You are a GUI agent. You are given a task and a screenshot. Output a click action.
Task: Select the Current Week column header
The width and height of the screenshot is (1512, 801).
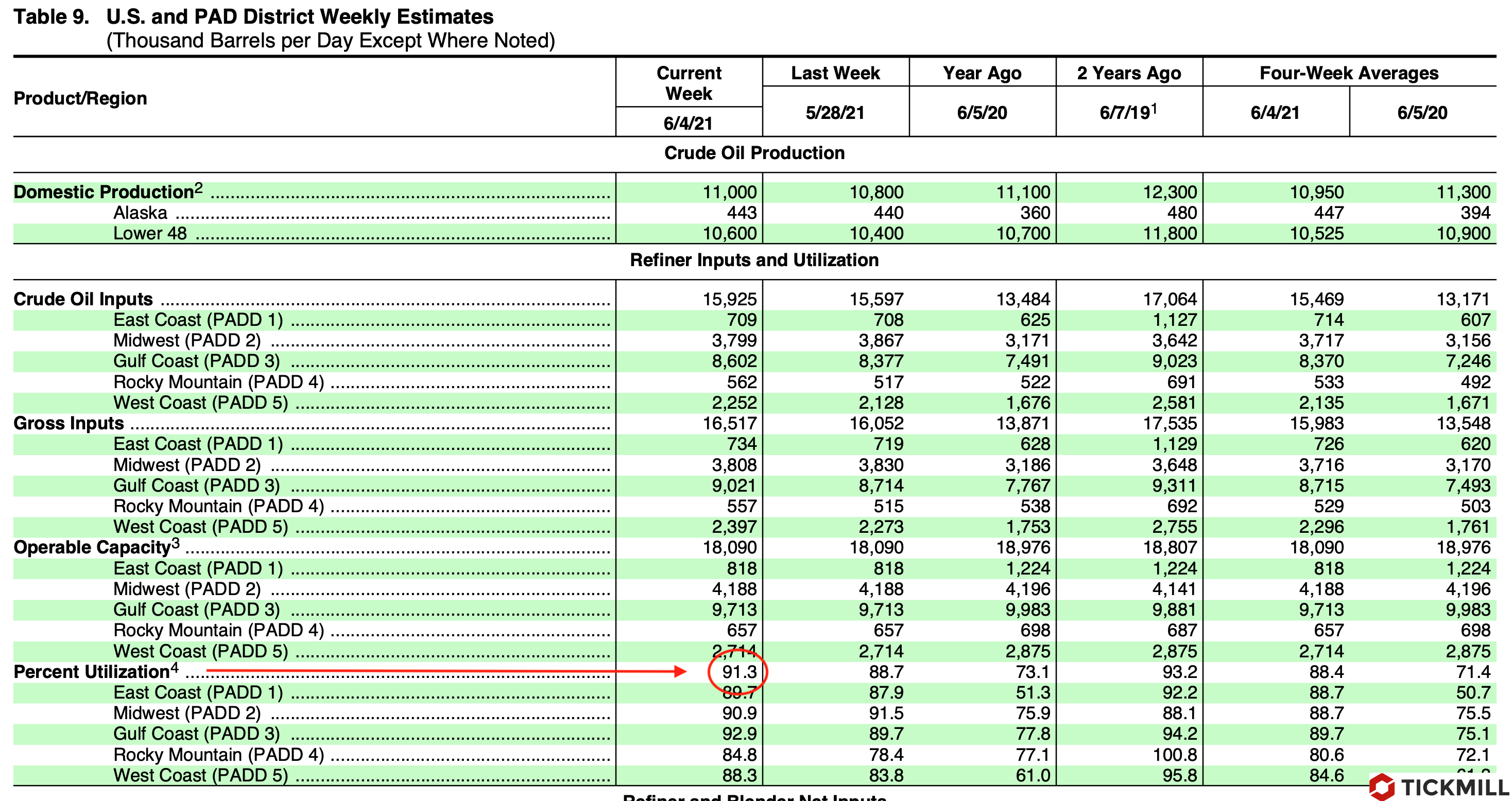coord(689,83)
